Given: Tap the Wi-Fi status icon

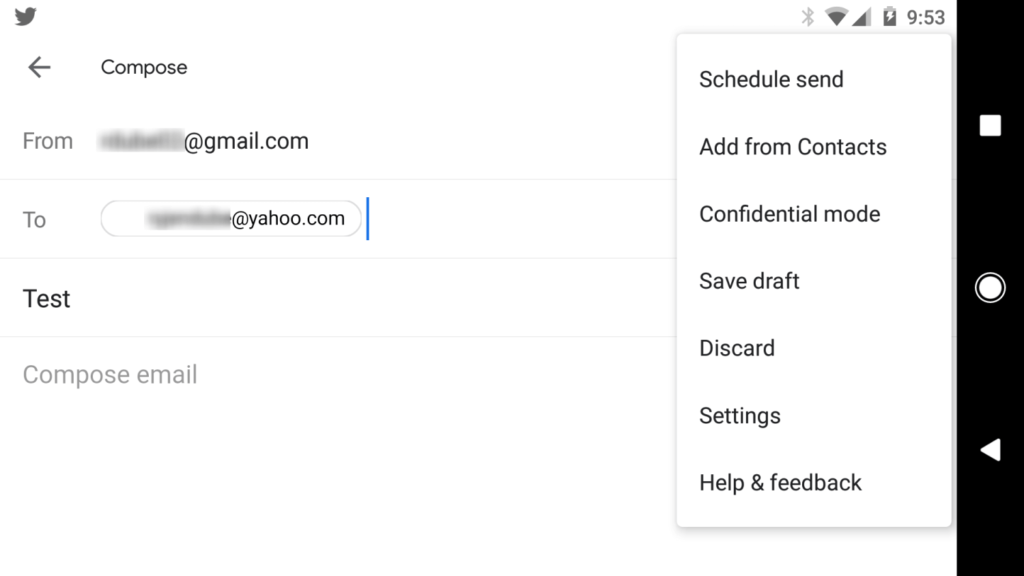Looking at the screenshot, I should (x=835, y=17).
